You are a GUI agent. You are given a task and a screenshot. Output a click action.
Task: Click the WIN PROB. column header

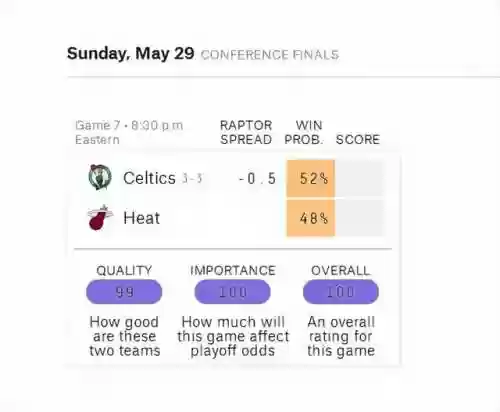pos(304,132)
